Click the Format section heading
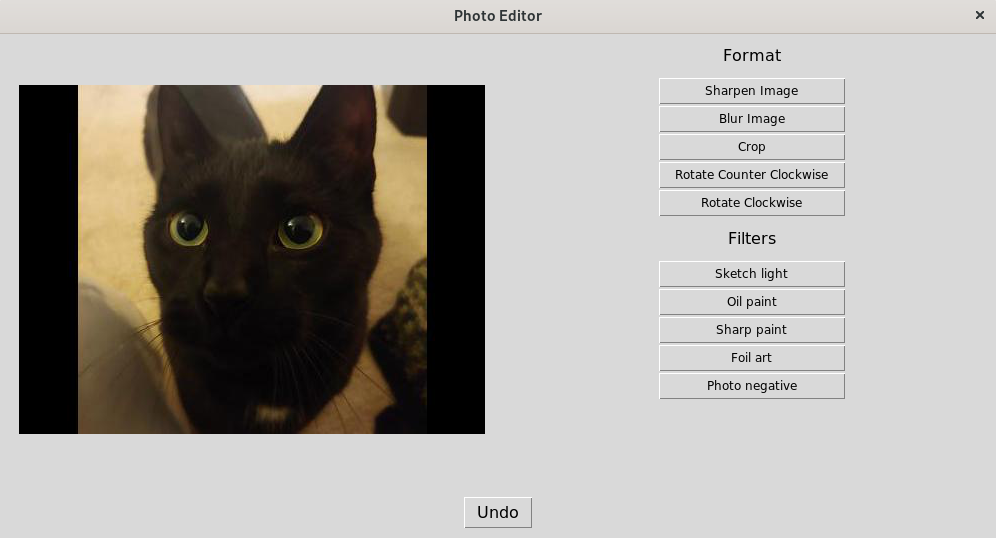 [x=752, y=55]
